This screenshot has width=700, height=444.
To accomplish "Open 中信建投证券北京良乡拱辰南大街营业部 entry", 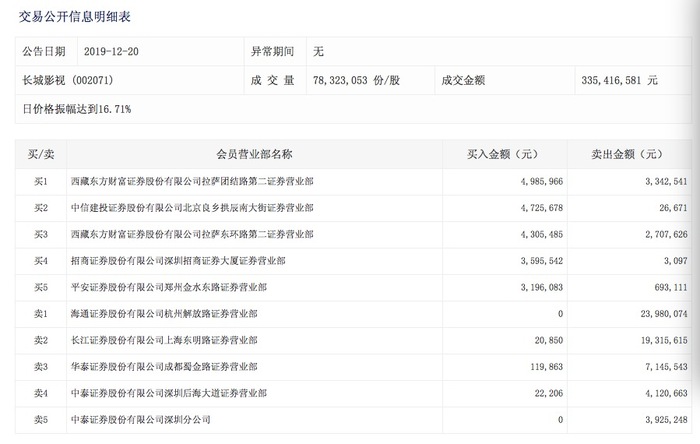I will 192,208.
